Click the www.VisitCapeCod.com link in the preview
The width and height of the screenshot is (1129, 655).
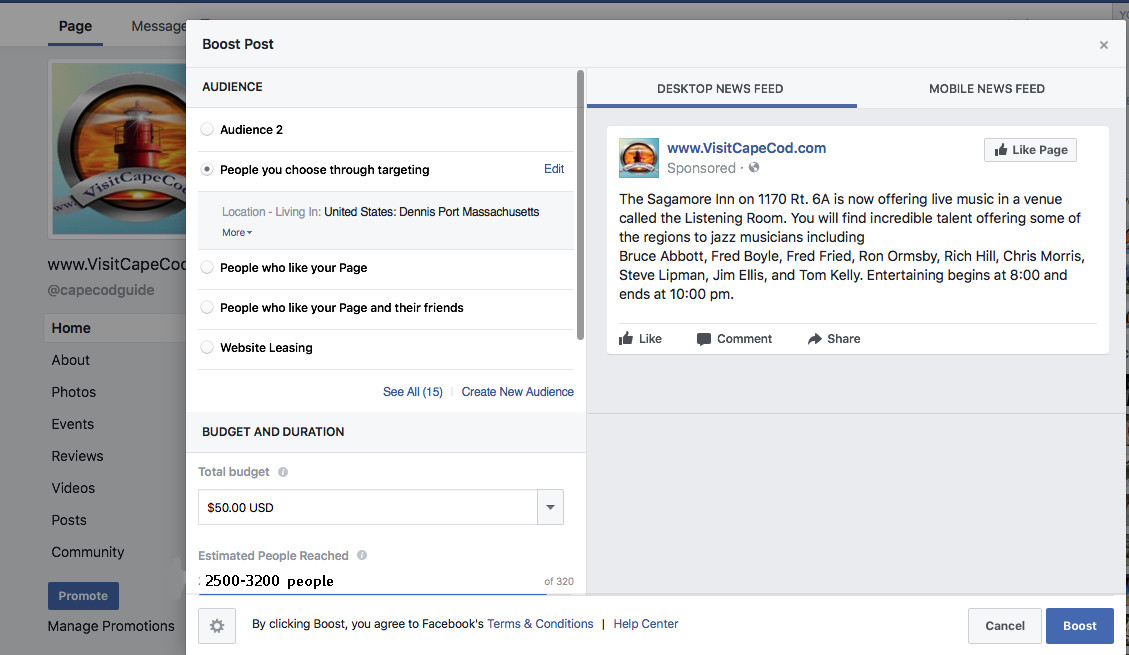tap(747, 148)
